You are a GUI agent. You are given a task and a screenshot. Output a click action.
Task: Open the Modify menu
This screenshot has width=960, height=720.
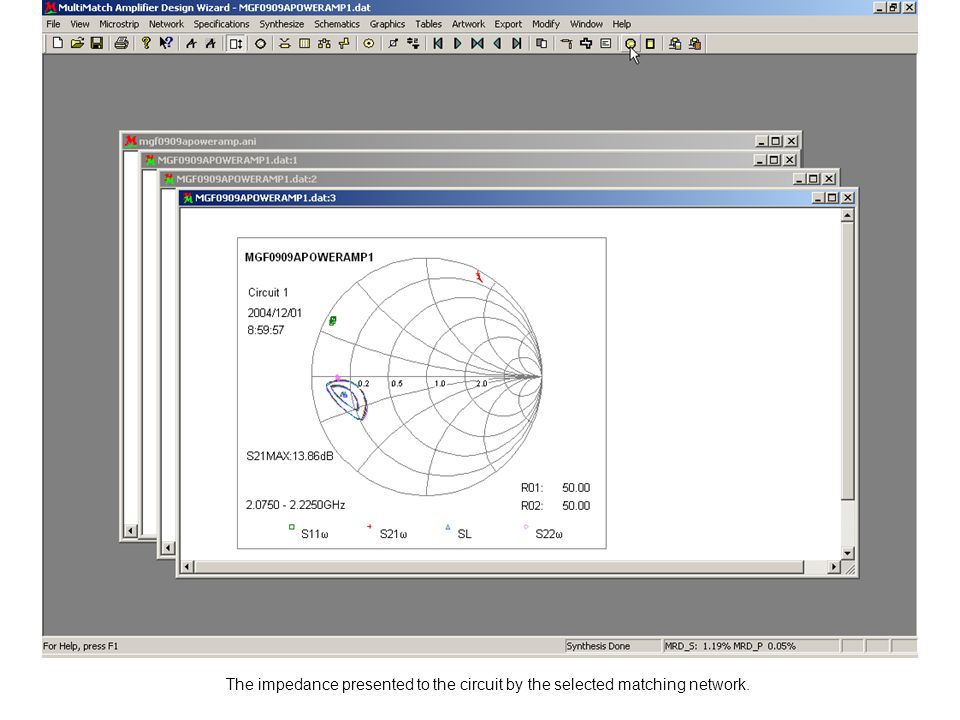coord(546,24)
